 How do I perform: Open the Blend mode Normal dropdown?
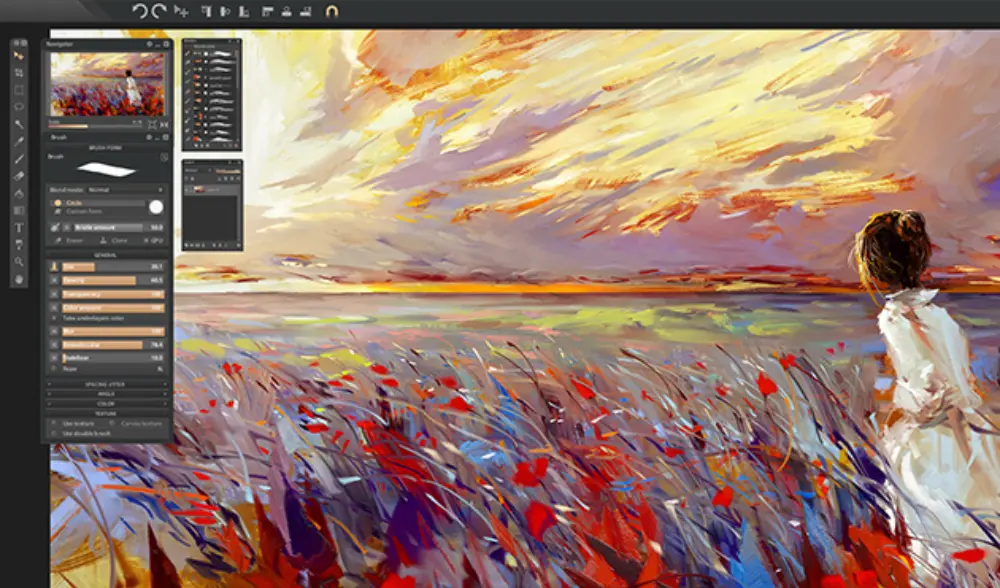(125, 189)
